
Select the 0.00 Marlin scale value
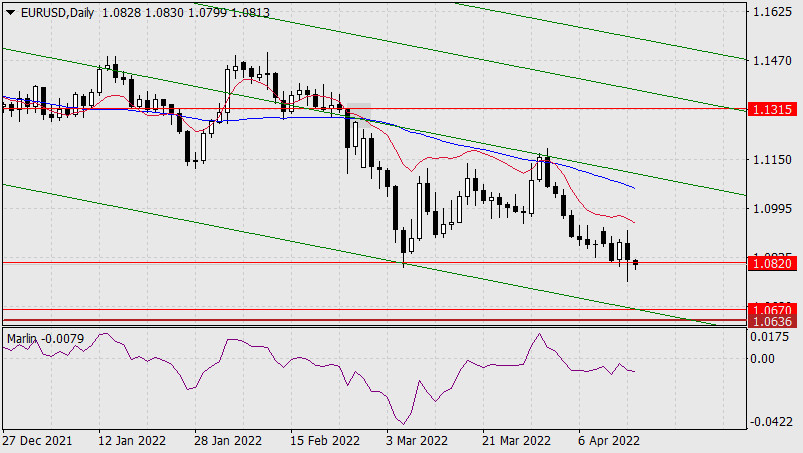click(x=763, y=358)
